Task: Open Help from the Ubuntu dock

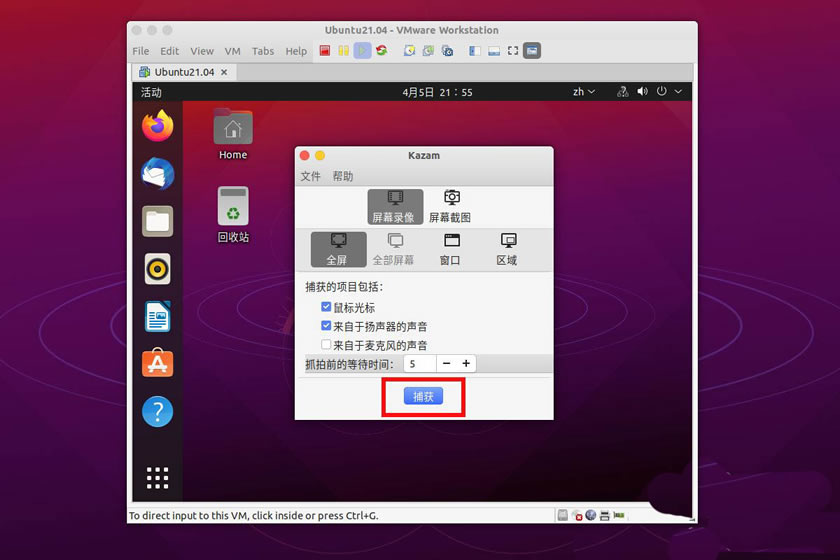Action: pos(158,412)
